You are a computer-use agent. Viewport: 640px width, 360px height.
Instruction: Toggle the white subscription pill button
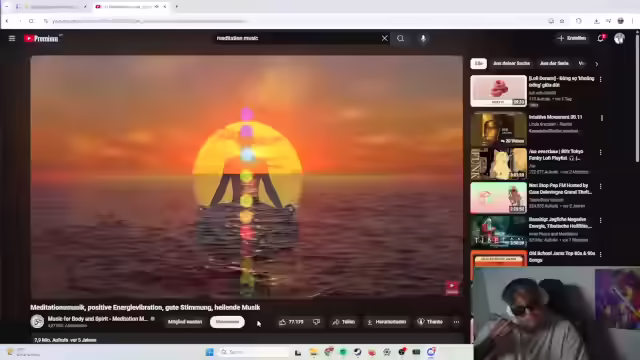click(227, 322)
